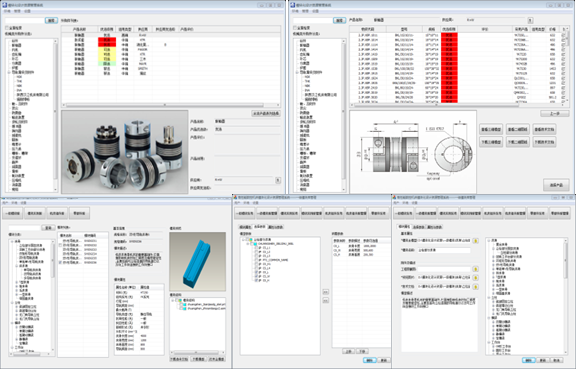
Task: Click the blue 3D guide-rail model preview thumbnail
Action: click(198, 261)
